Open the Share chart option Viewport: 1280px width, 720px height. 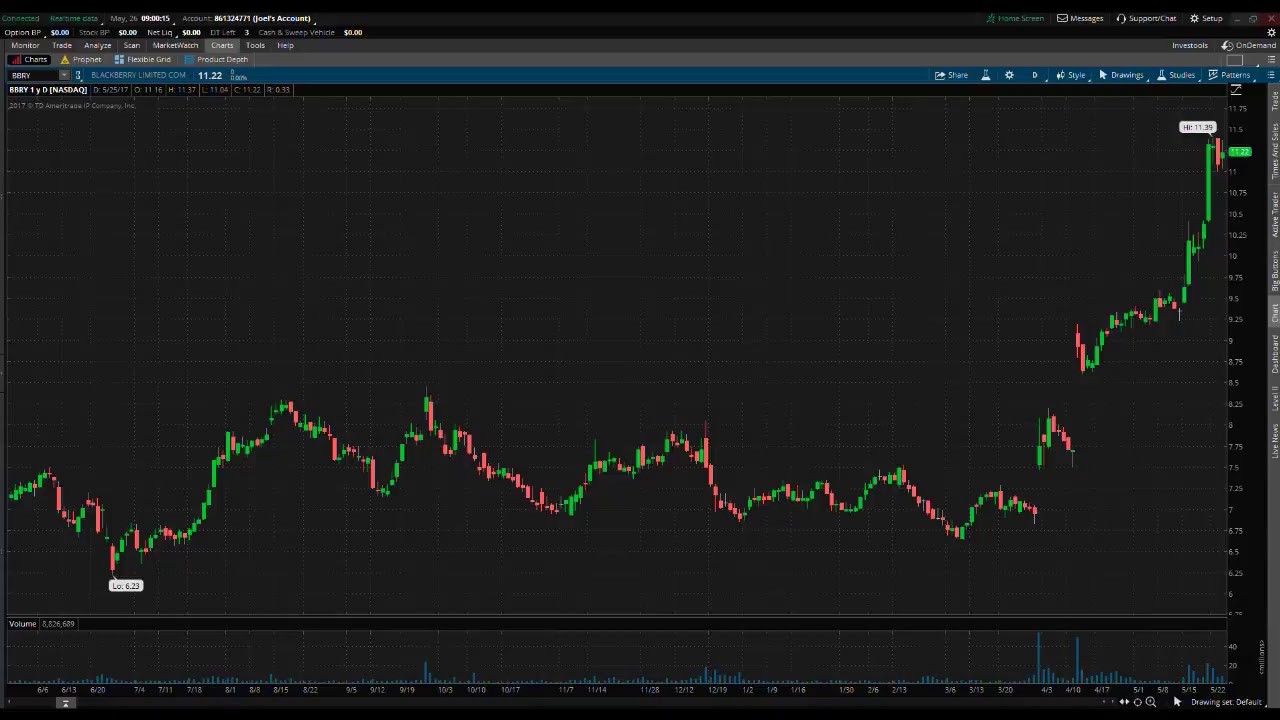[951, 75]
